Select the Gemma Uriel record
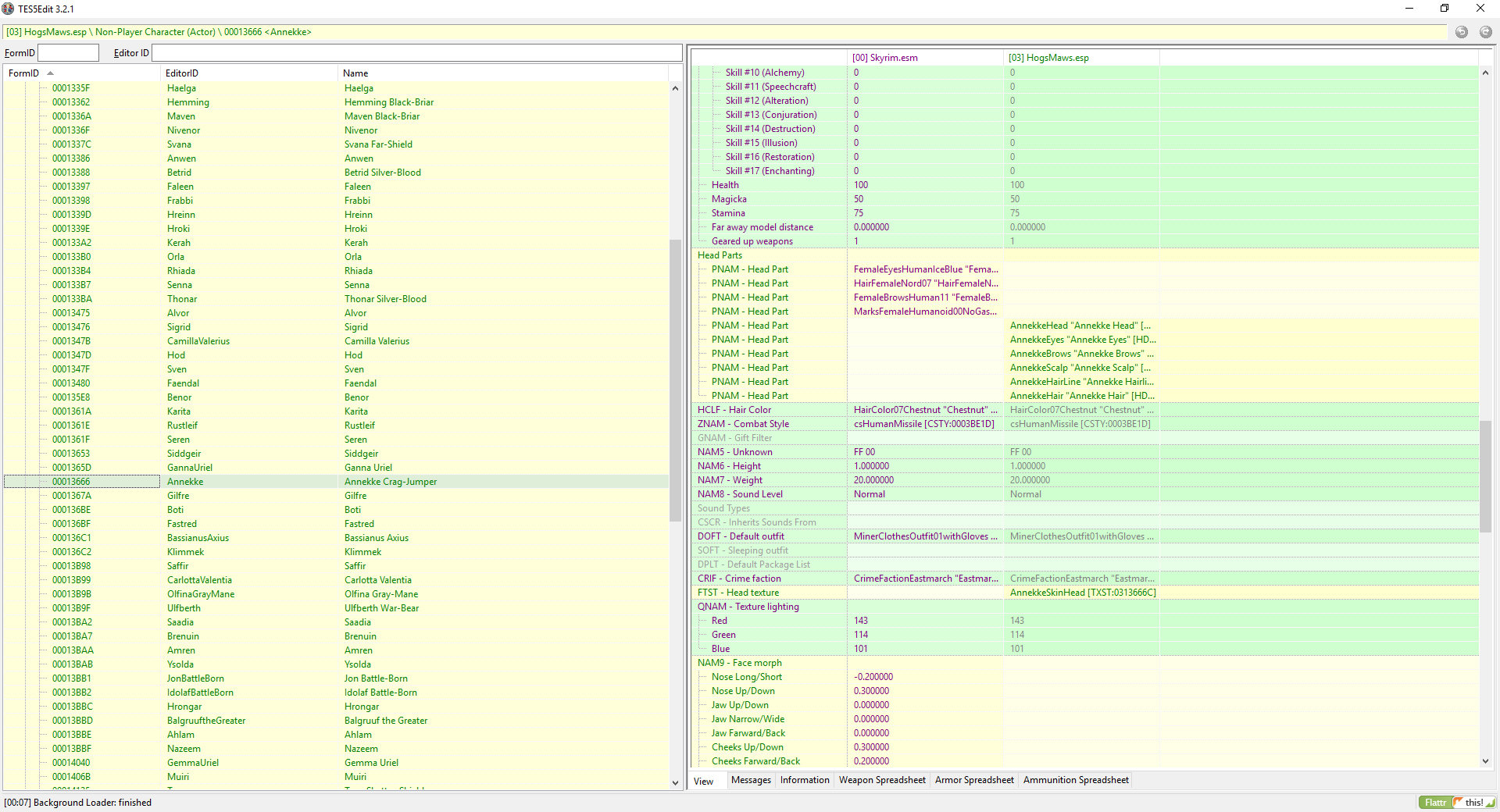The width and height of the screenshot is (1500, 812). 336,763
